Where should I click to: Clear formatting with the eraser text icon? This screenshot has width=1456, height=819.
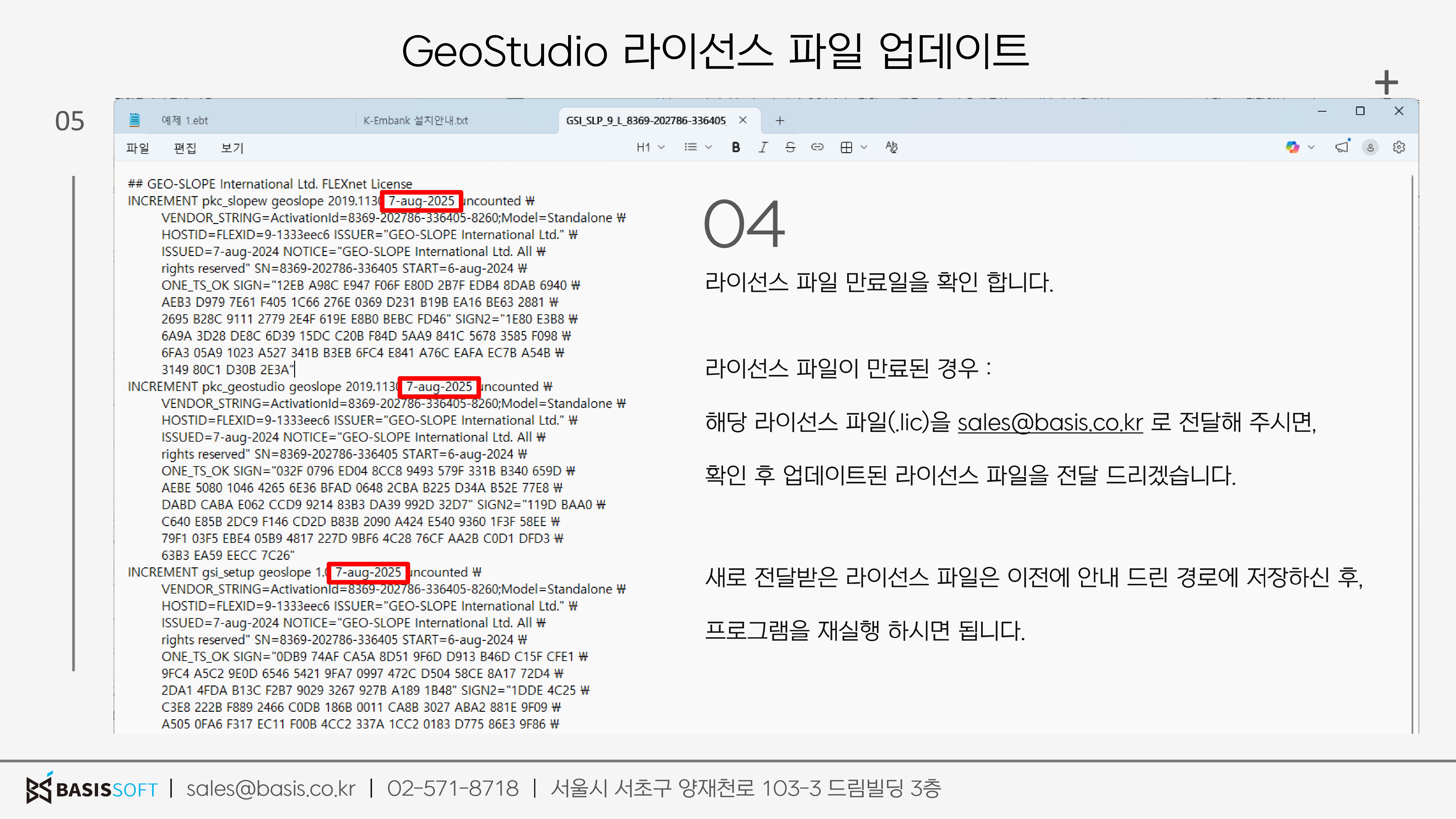[x=891, y=148]
